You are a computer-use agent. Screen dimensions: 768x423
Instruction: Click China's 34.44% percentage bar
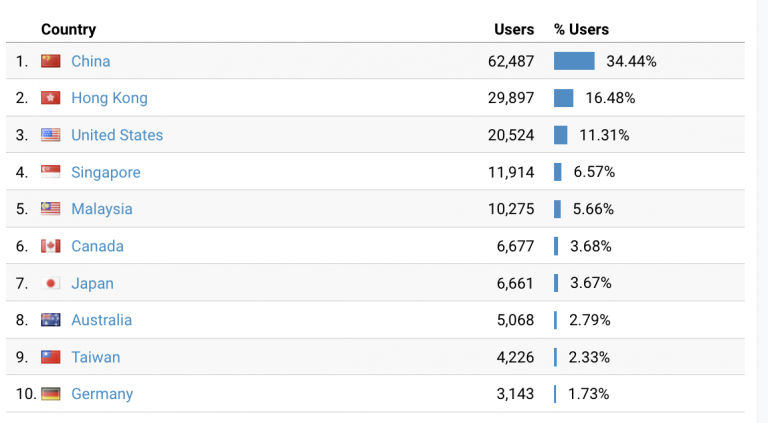(574, 61)
